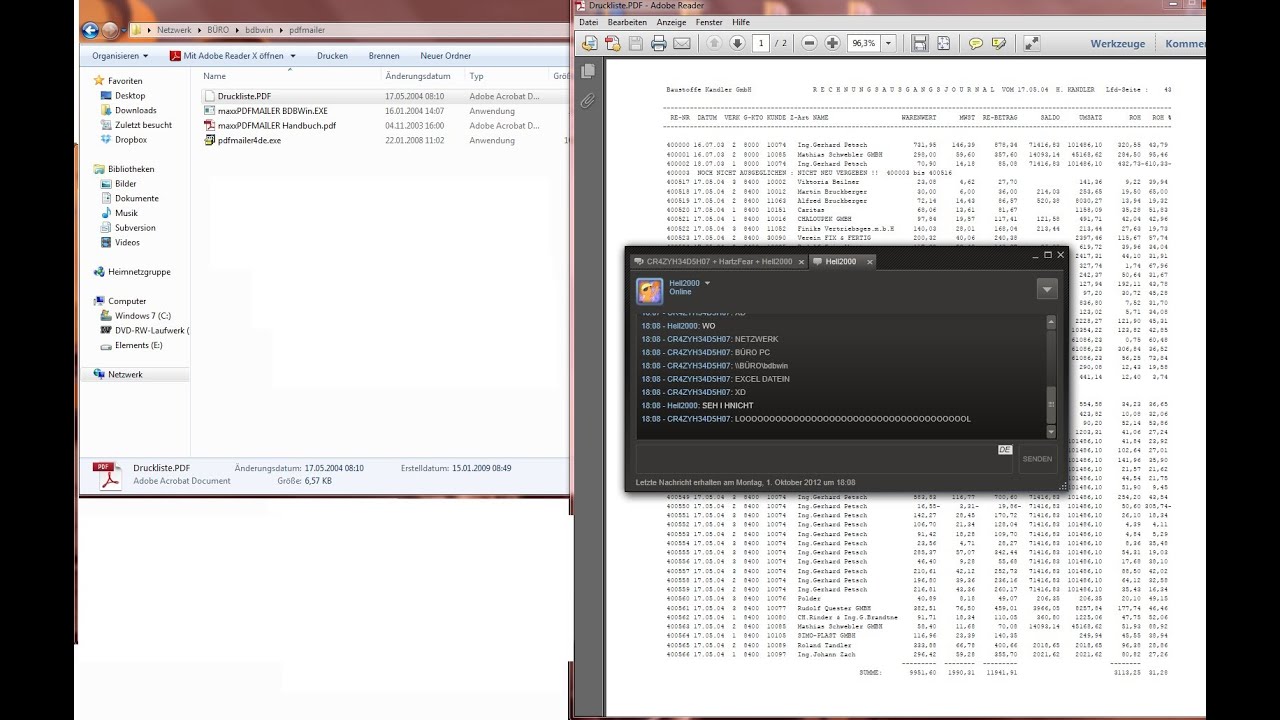Image resolution: width=1280 pixels, height=720 pixels.
Task: Open the page thumbnails panel icon
Action: point(588,71)
